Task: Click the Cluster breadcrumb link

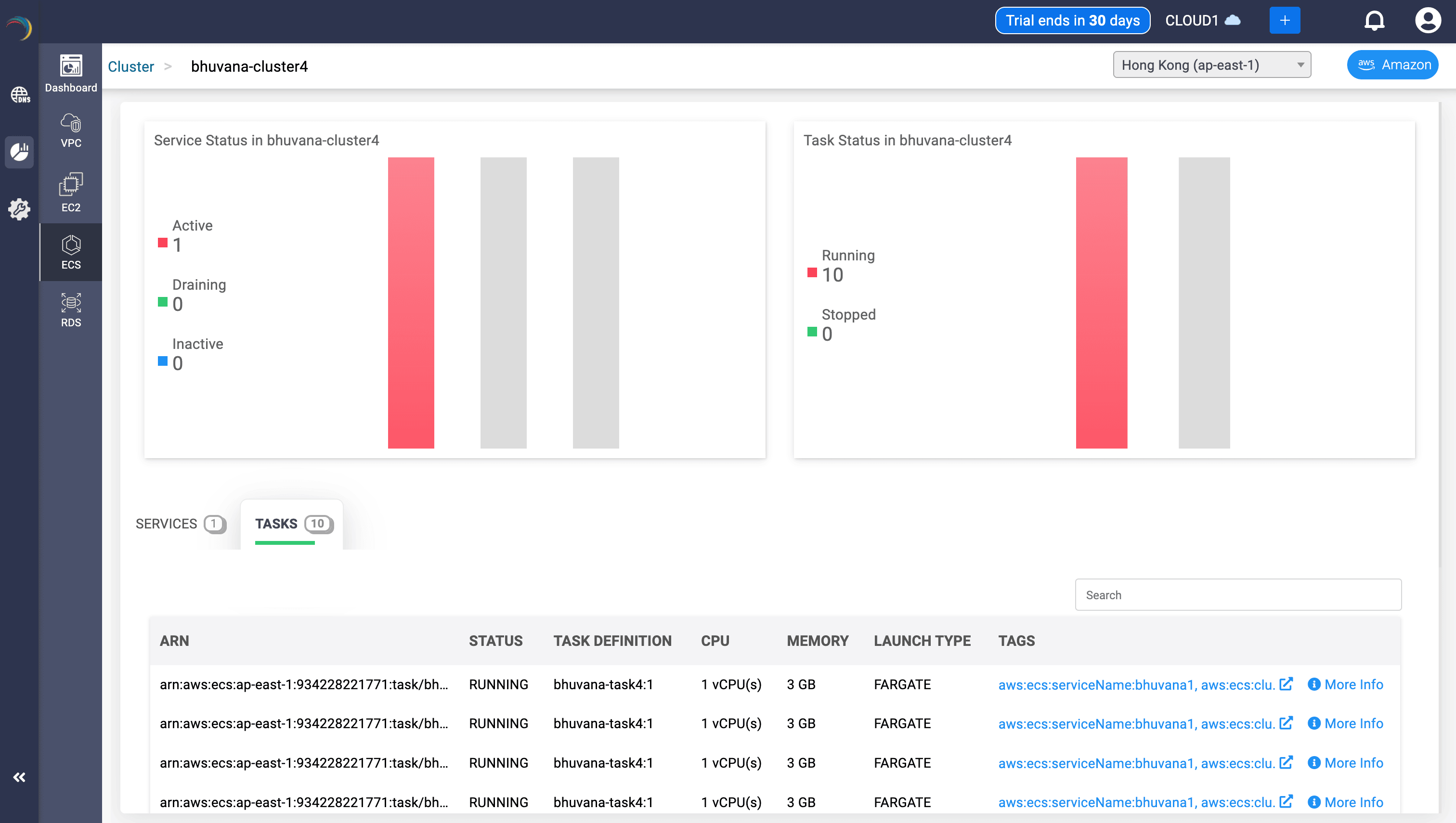Action: coord(130,67)
